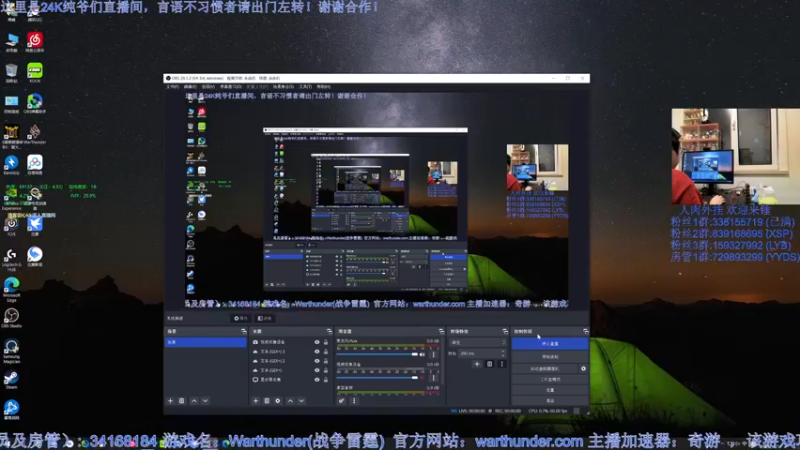The height and width of the screenshot is (450, 800).
Task: Open Bandizip desktop shortcut
Action: coord(11,165)
